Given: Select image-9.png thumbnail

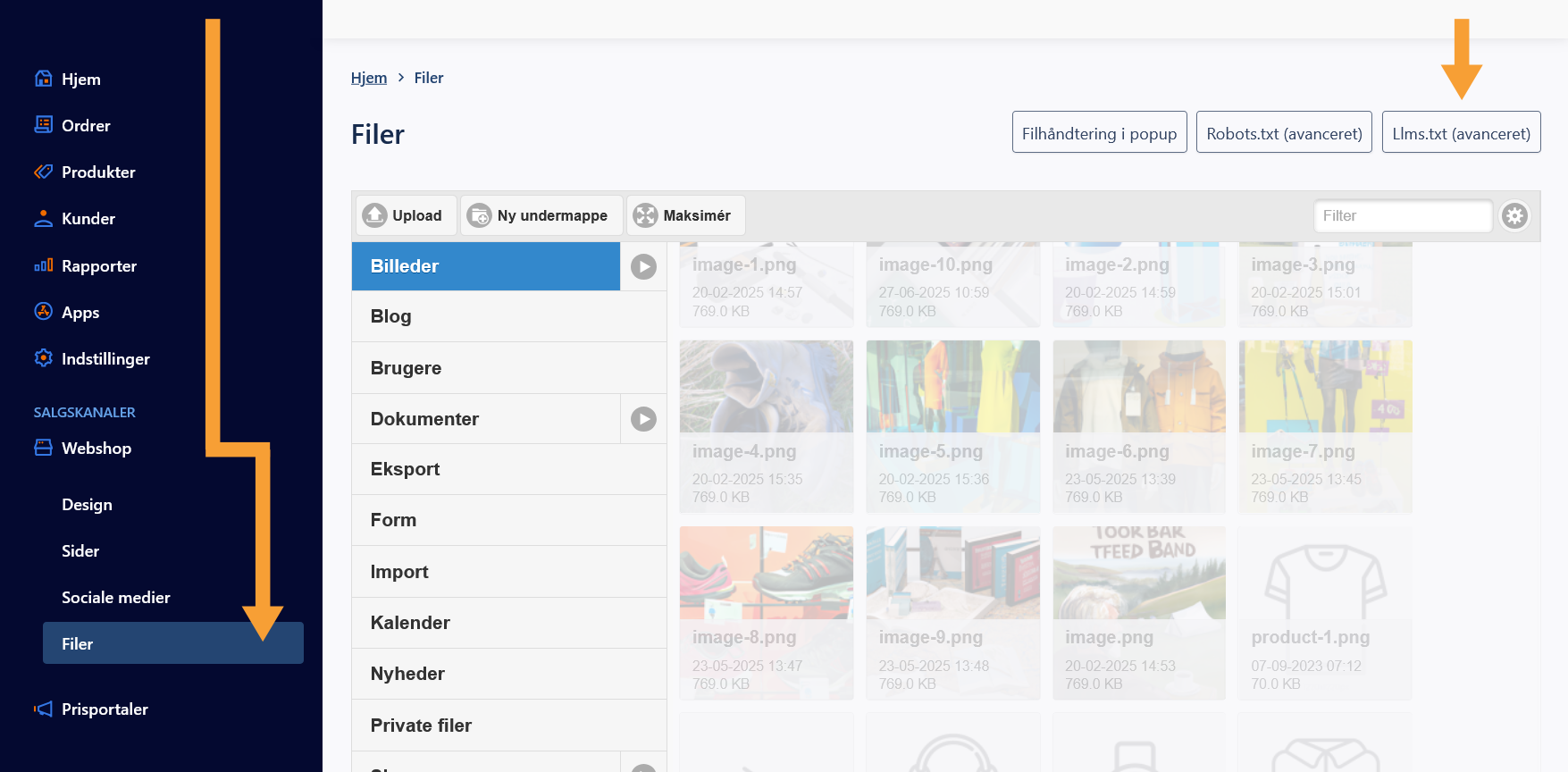Looking at the screenshot, I should point(953,613).
